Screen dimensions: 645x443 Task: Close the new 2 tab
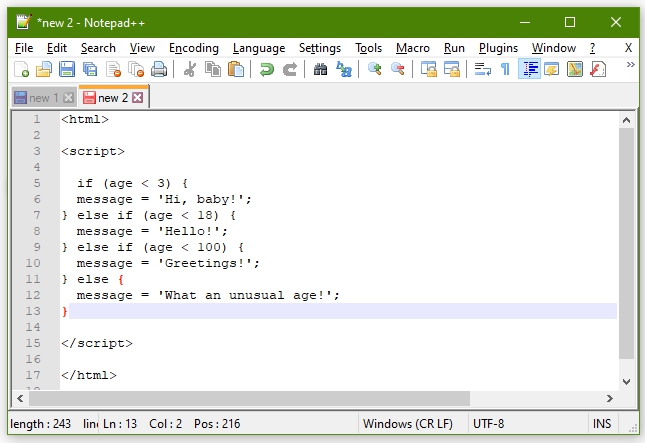coord(138,97)
